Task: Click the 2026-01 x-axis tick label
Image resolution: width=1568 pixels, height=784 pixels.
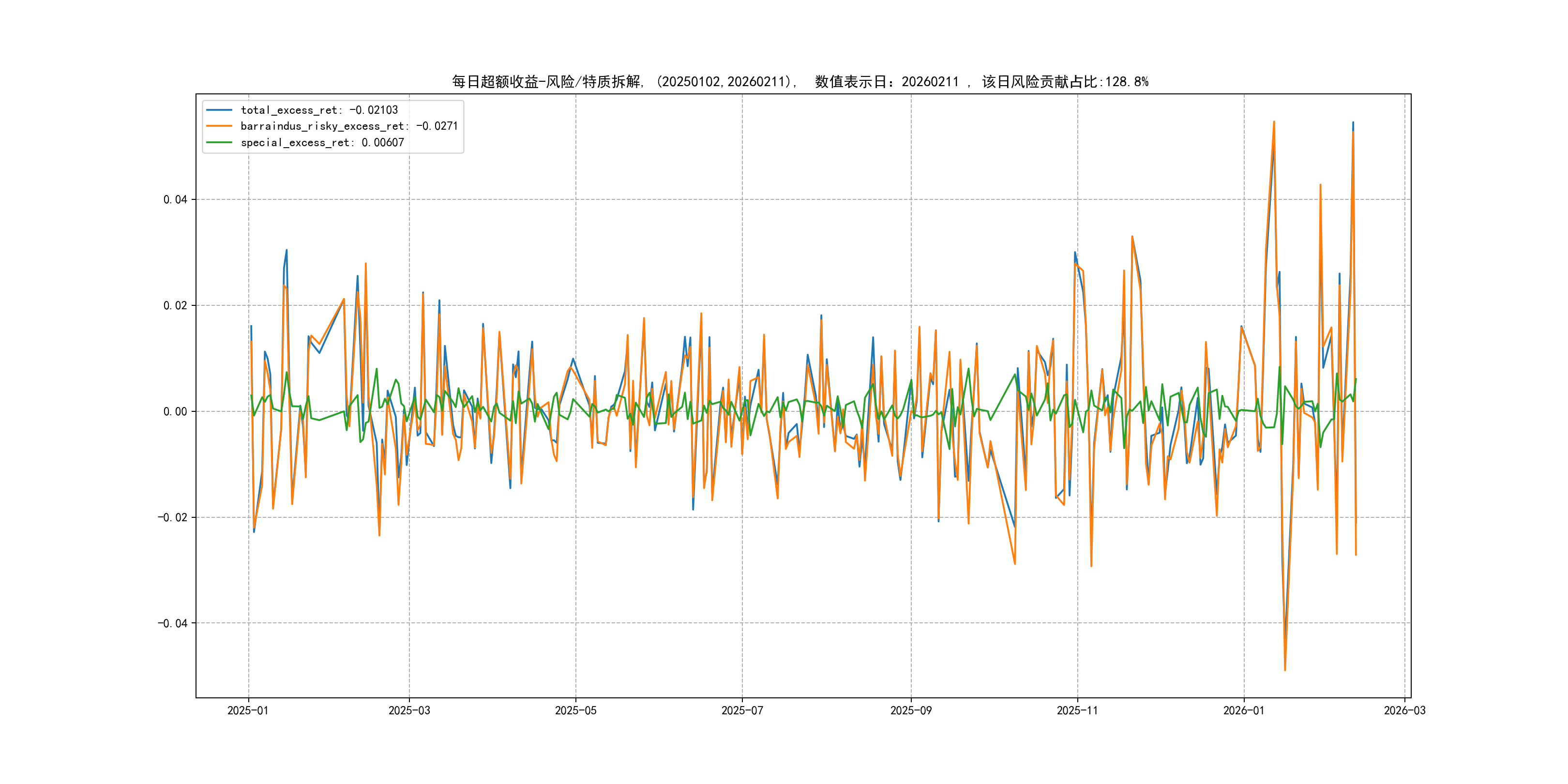Action: click(1244, 711)
